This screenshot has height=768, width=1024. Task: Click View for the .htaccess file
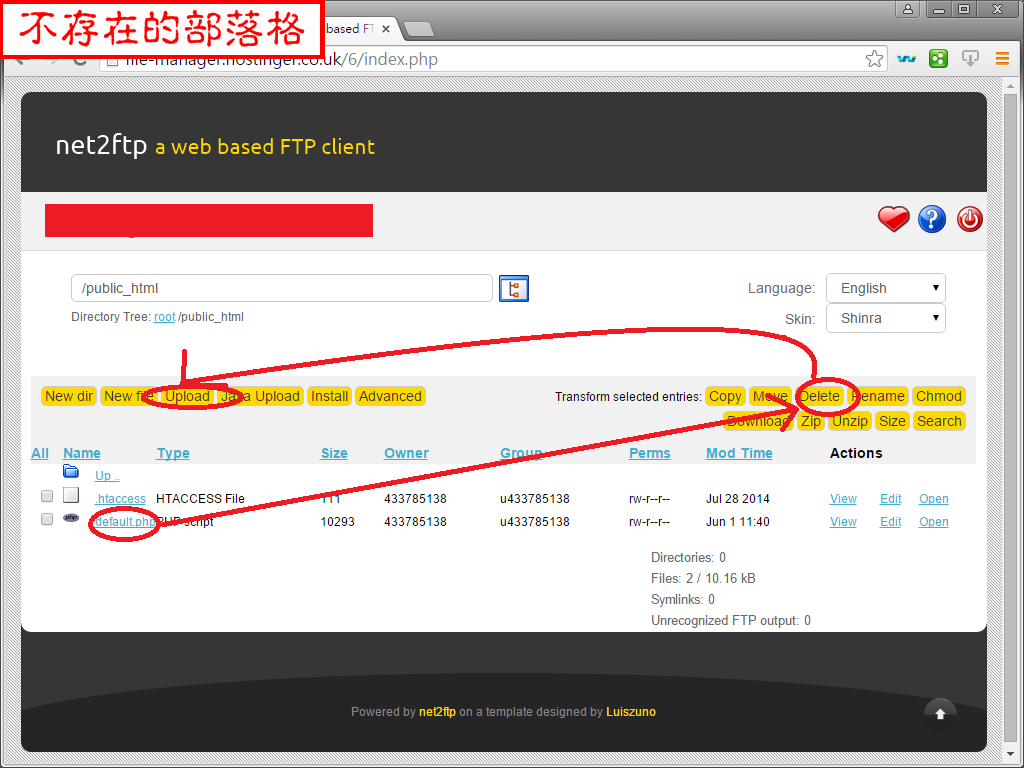click(x=843, y=499)
